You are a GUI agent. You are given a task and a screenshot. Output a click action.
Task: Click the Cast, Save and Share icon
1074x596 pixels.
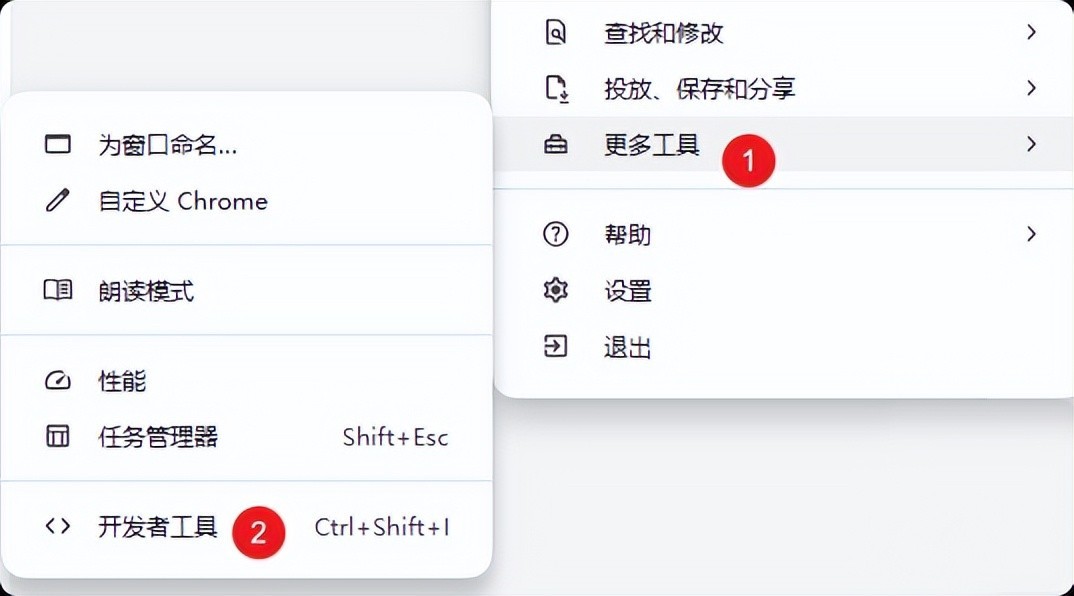(x=555, y=89)
